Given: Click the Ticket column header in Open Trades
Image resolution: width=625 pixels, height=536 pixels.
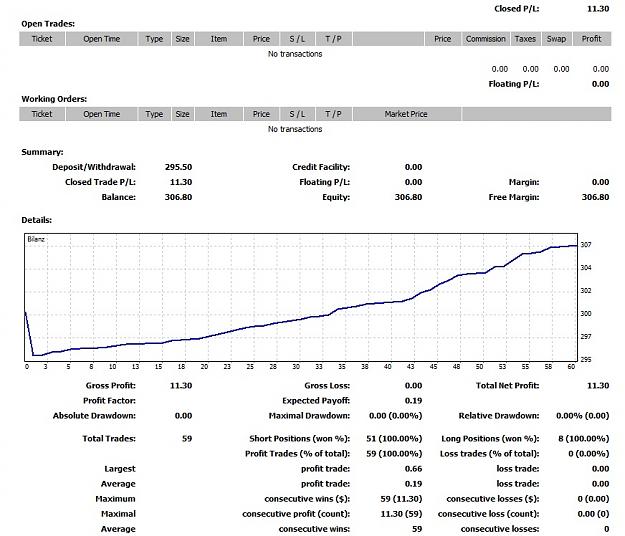Looking at the screenshot, I should pyautogui.click(x=42, y=39).
